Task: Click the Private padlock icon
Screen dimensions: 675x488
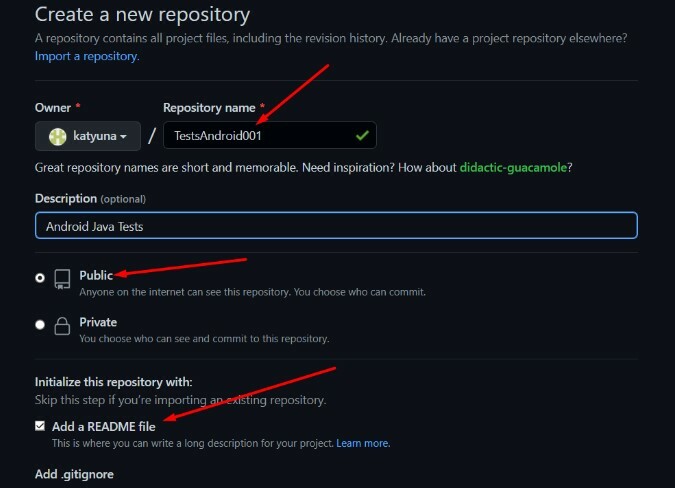Action: point(62,326)
